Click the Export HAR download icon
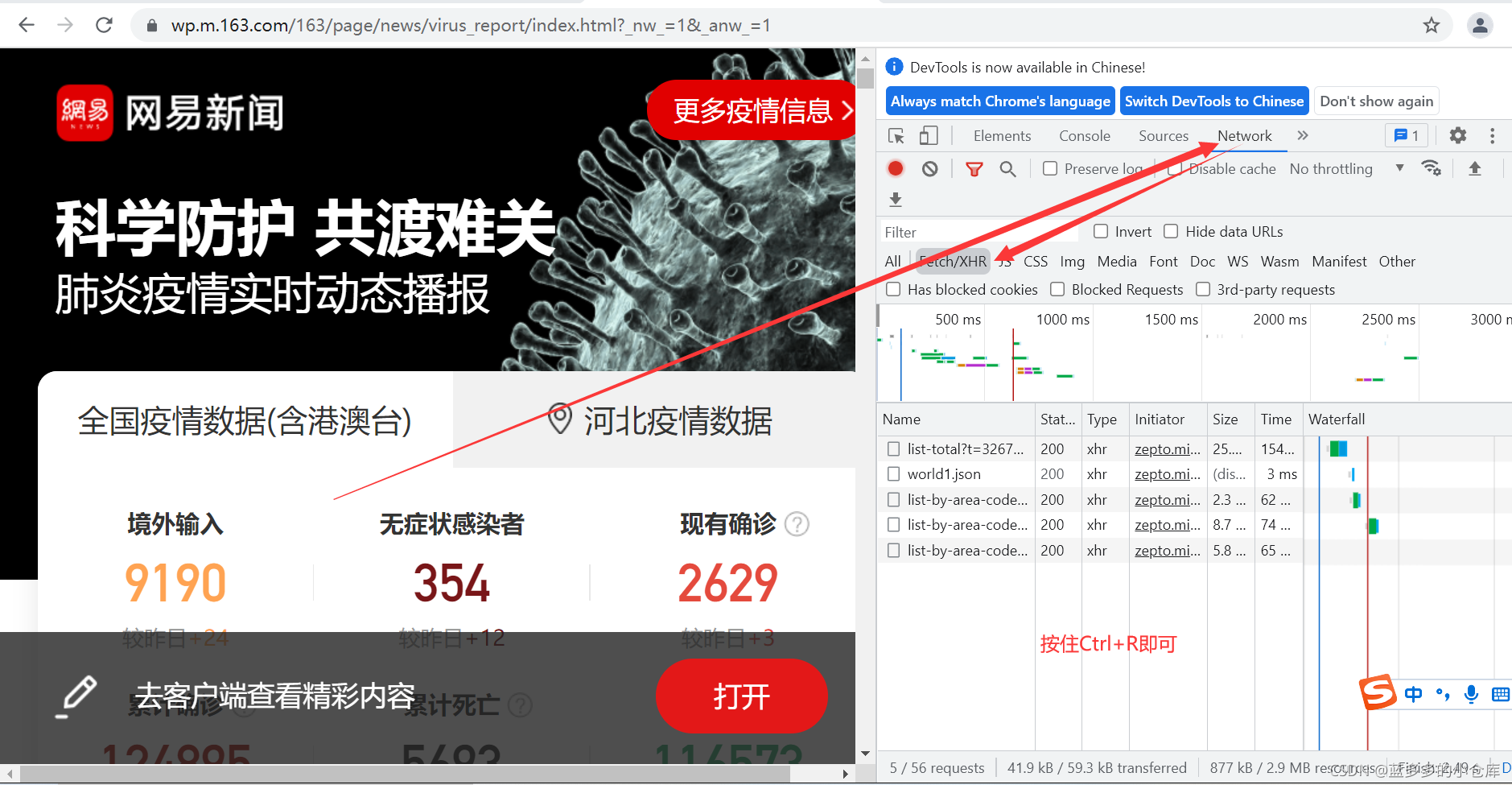Screen dimensions: 1512x785 click(895, 199)
